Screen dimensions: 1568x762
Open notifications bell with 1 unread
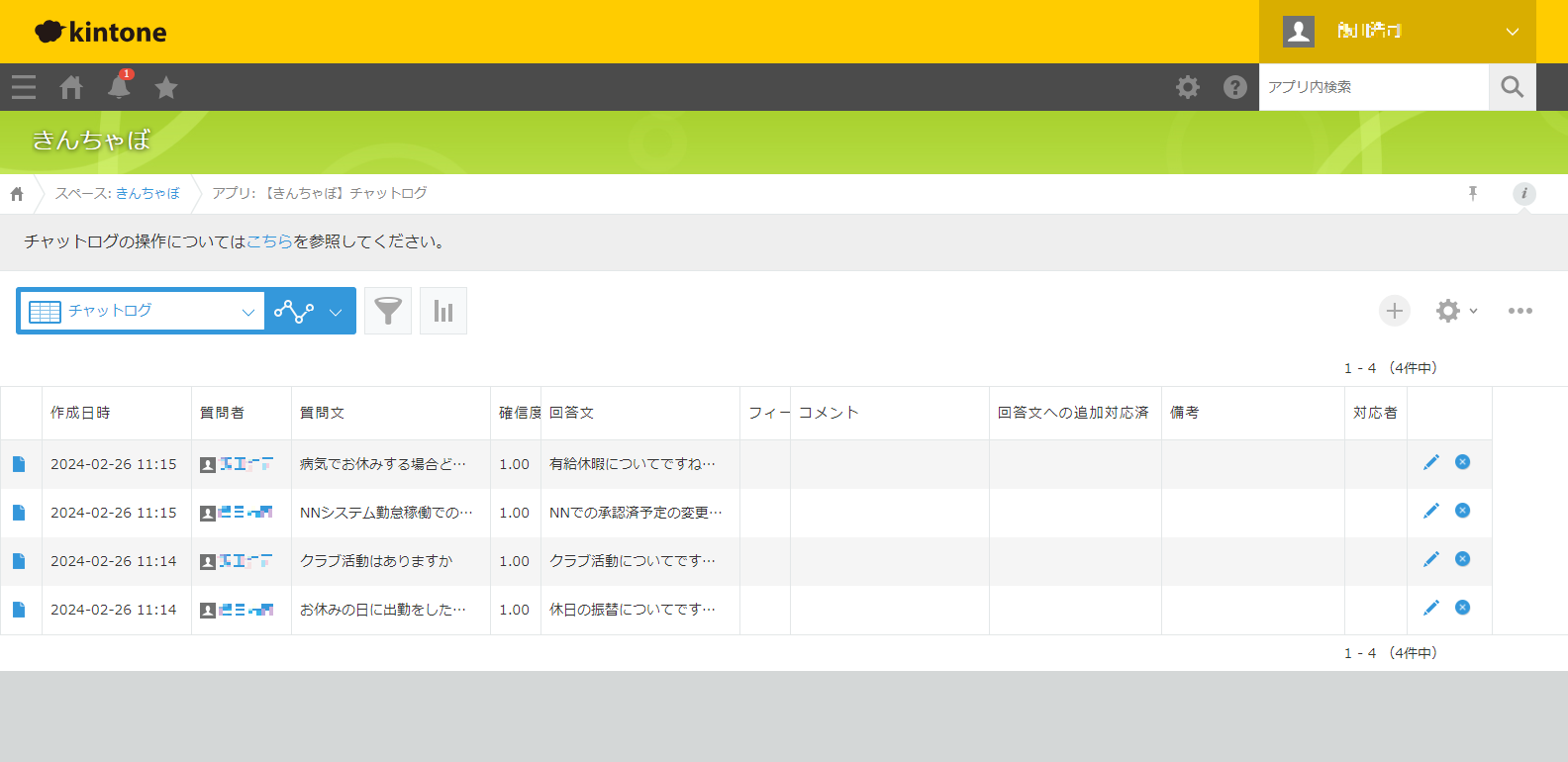119,87
